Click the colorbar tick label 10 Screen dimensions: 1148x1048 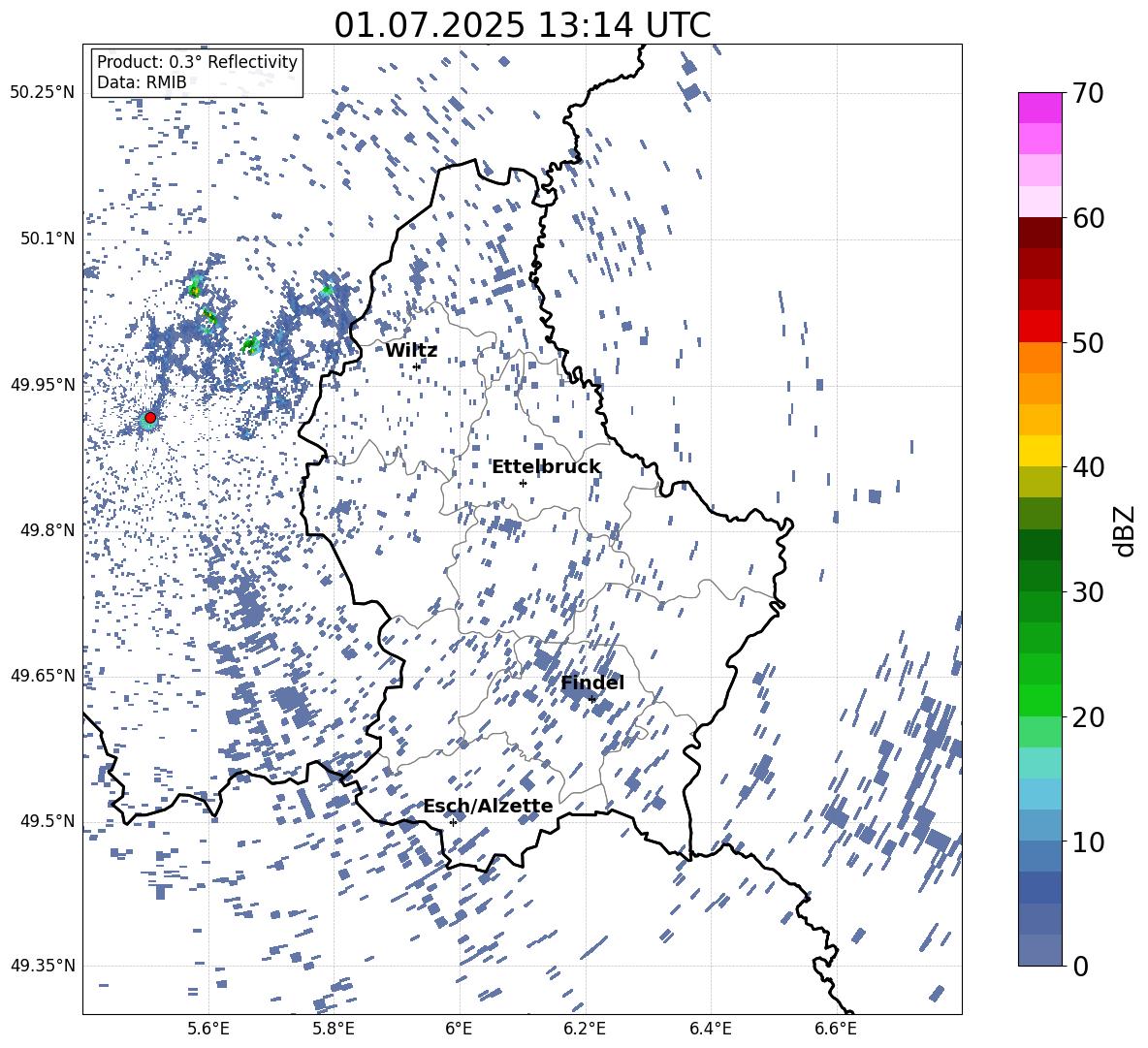point(1088,842)
